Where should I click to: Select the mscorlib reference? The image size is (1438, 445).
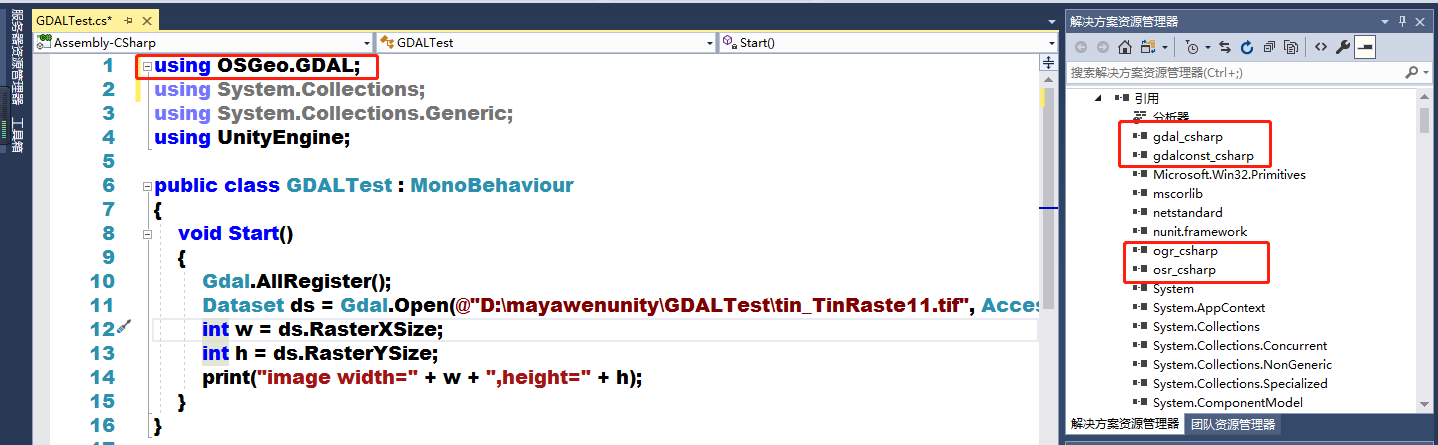pos(1178,193)
